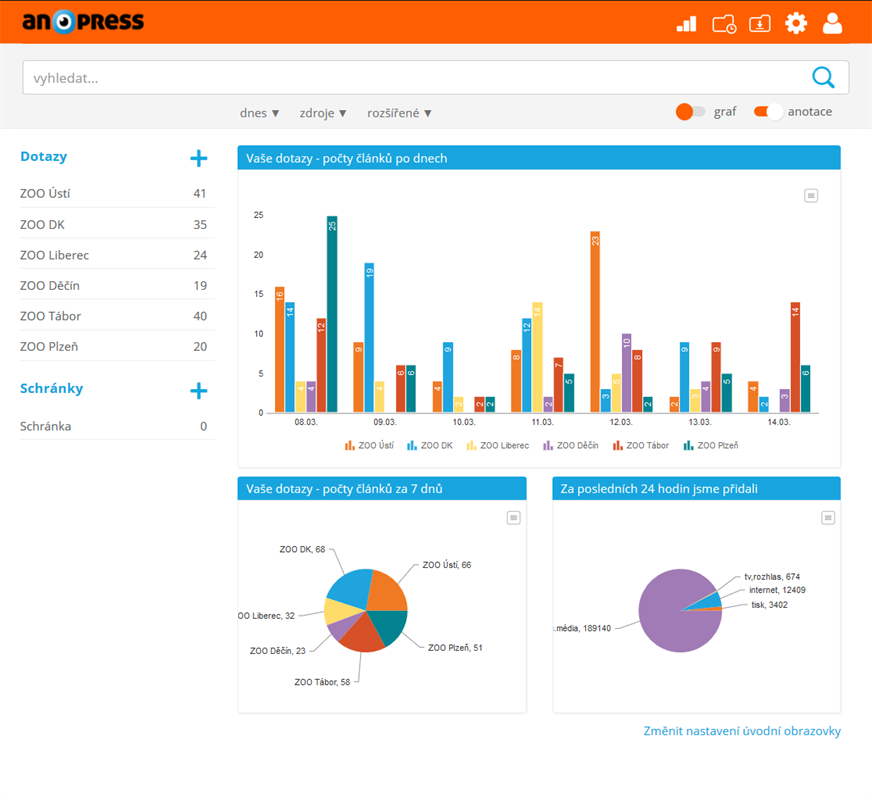Open the user profile icon

point(832,23)
